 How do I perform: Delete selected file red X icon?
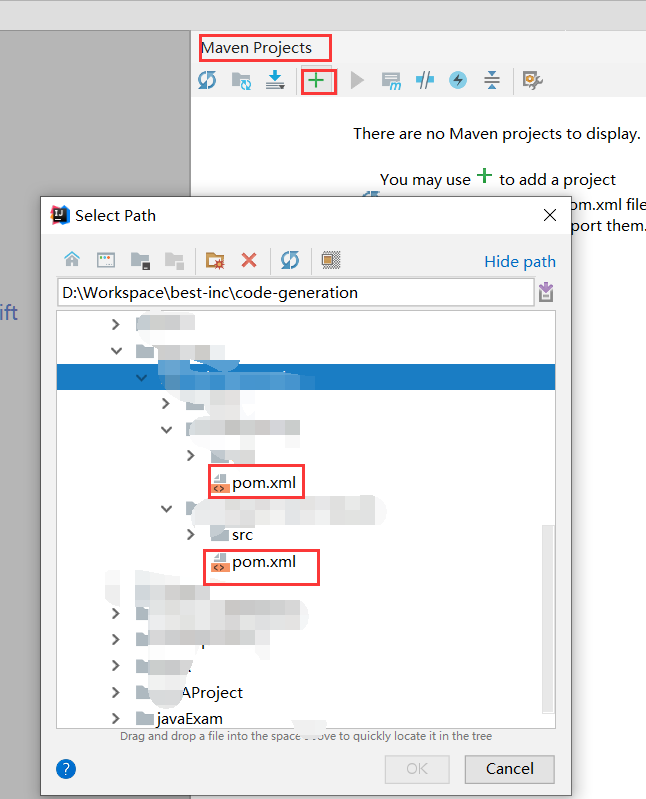tap(249, 260)
